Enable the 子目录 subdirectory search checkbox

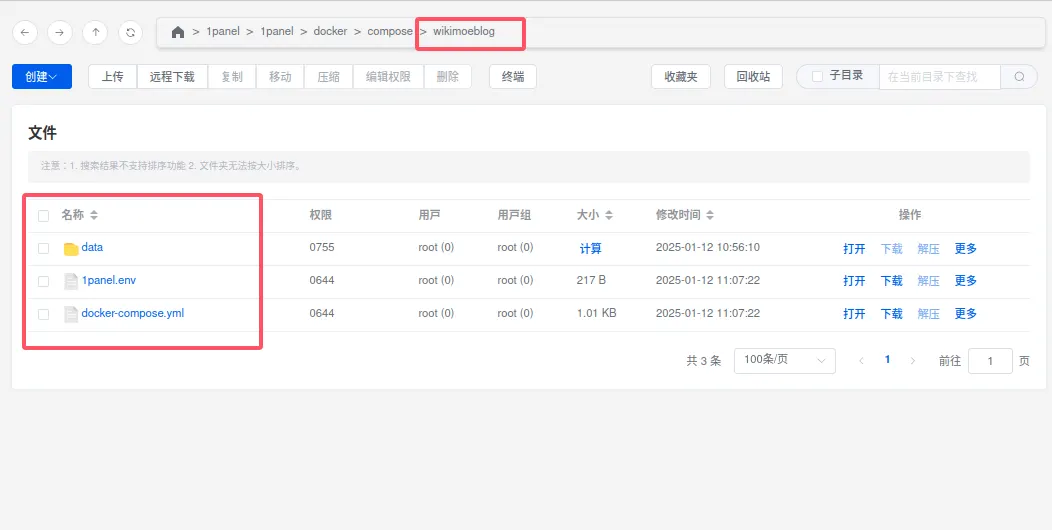[x=817, y=76]
